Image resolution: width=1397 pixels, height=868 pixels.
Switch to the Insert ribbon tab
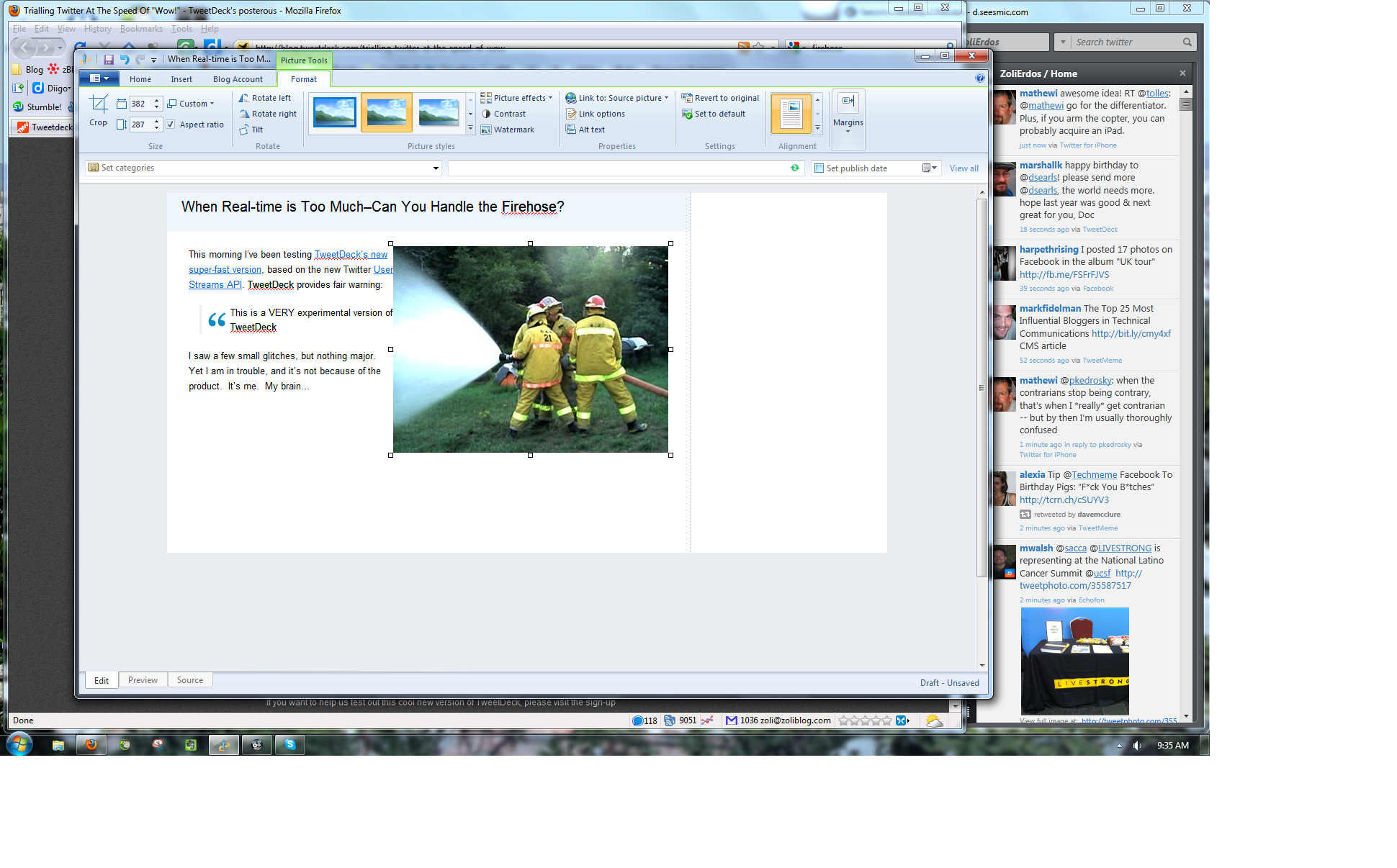(181, 79)
